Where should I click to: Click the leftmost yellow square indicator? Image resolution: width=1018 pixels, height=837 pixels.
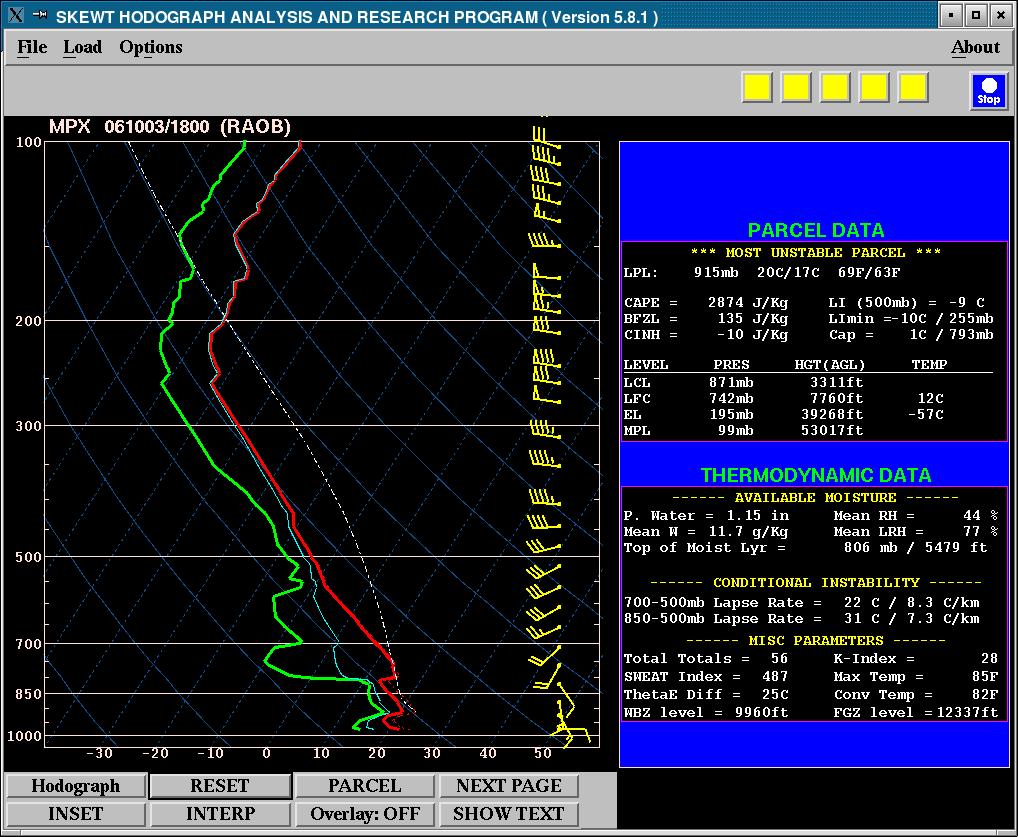pos(757,88)
